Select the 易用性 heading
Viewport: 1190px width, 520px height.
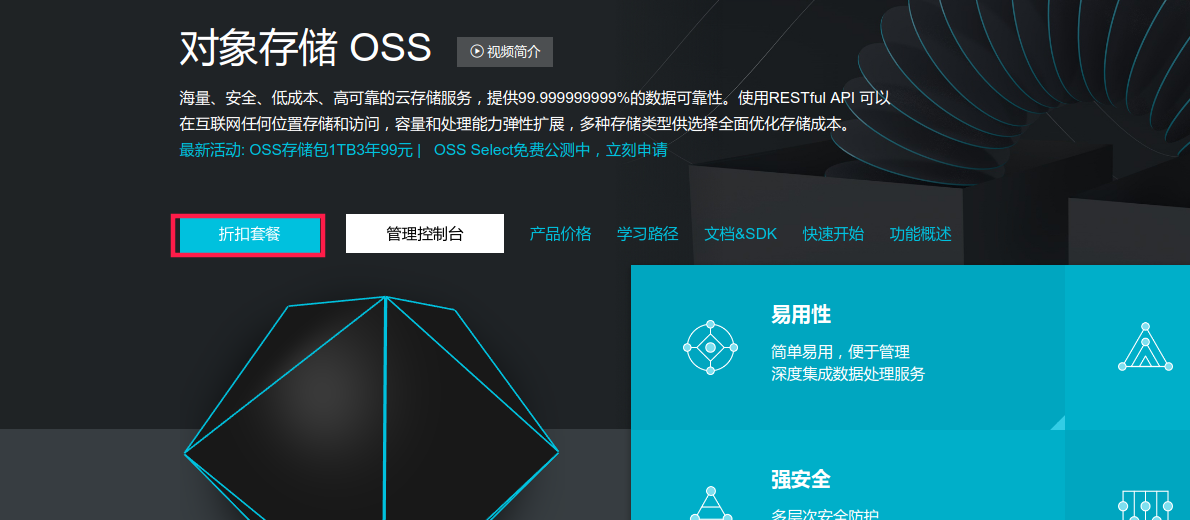(x=801, y=314)
